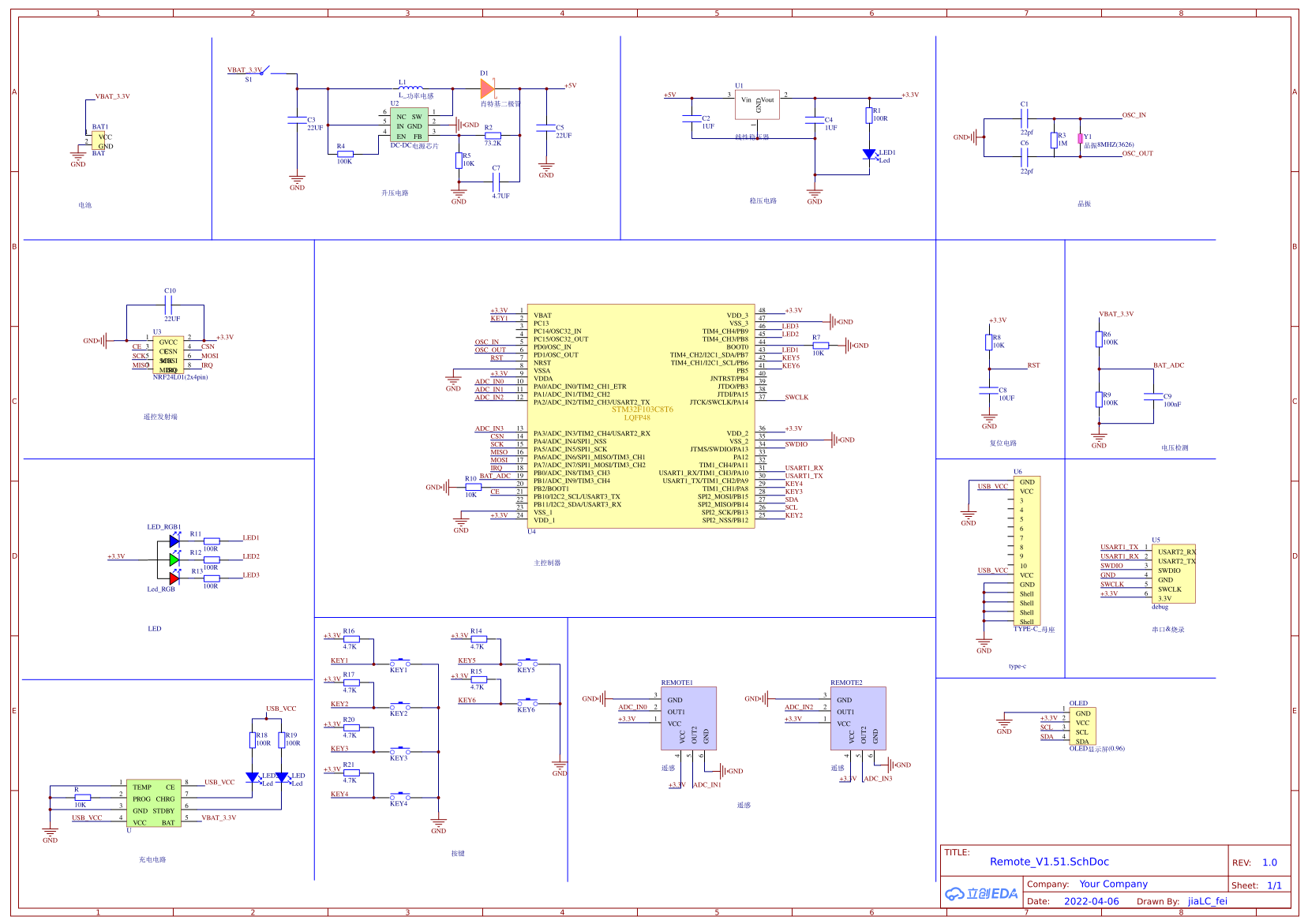Click the OLED display connector symbol
This screenshot has width=1308, height=924.
tap(1082, 727)
